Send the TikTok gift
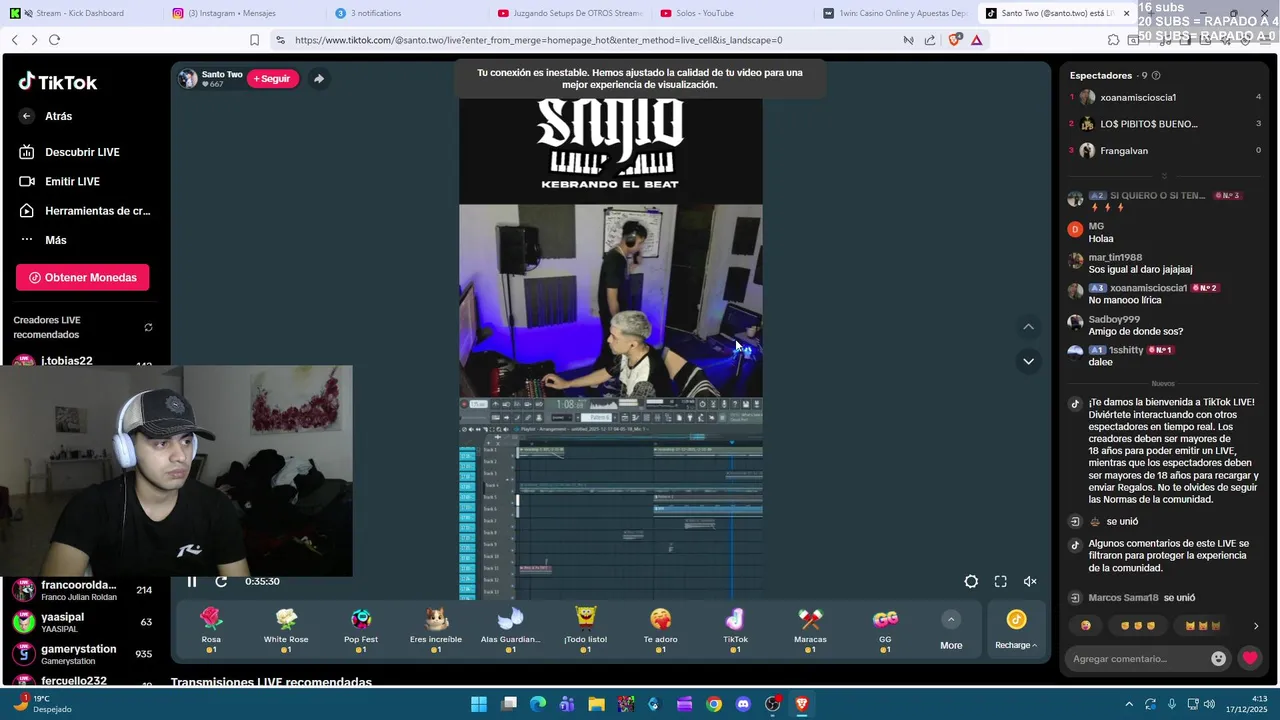Image resolution: width=1280 pixels, height=720 pixels. coord(735,630)
